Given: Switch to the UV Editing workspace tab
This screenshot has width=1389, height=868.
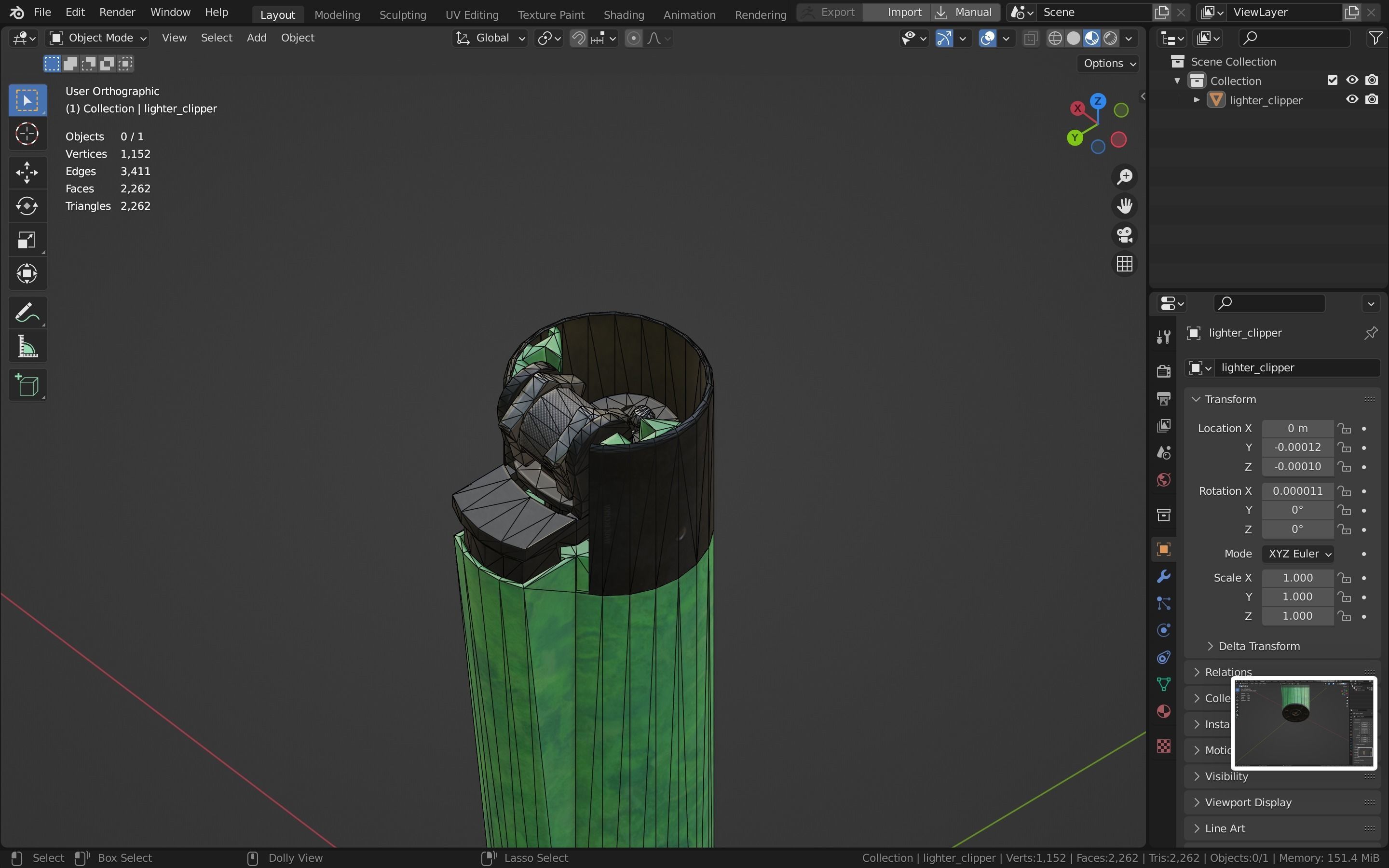Looking at the screenshot, I should [472, 14].
